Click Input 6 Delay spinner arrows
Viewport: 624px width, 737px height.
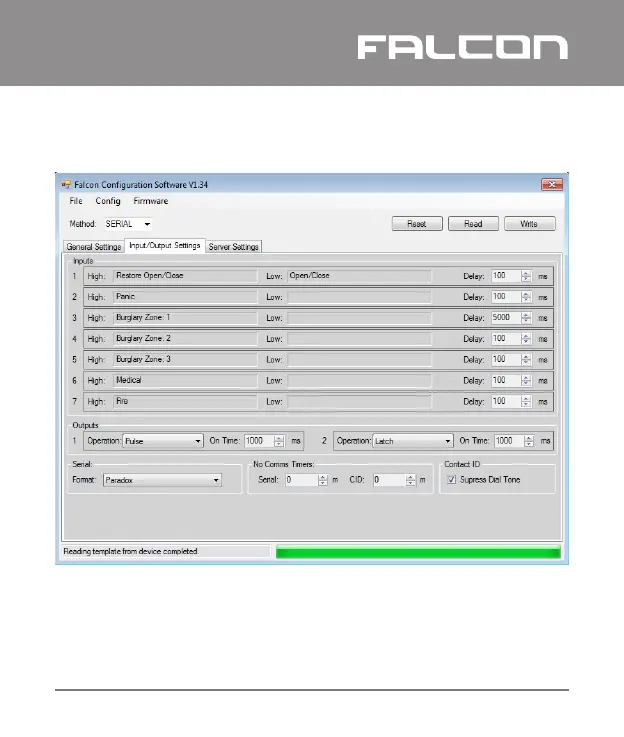[526, 381]
